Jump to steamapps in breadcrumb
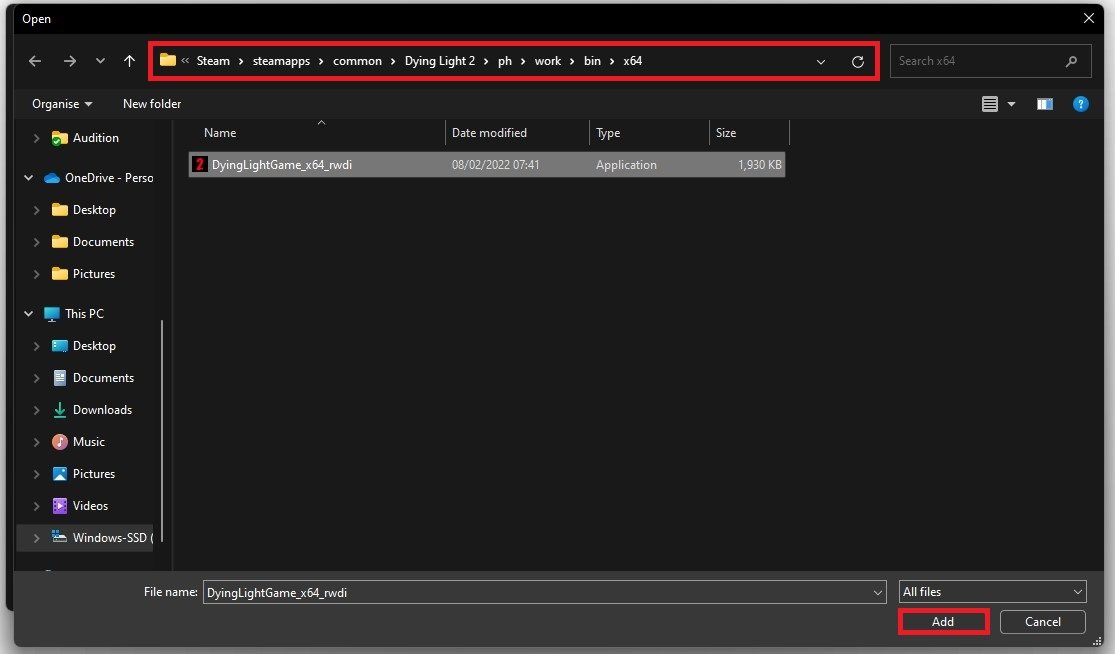Image resolution: width=1115 pixels, height=654 pixels. [x=282, y=61]
